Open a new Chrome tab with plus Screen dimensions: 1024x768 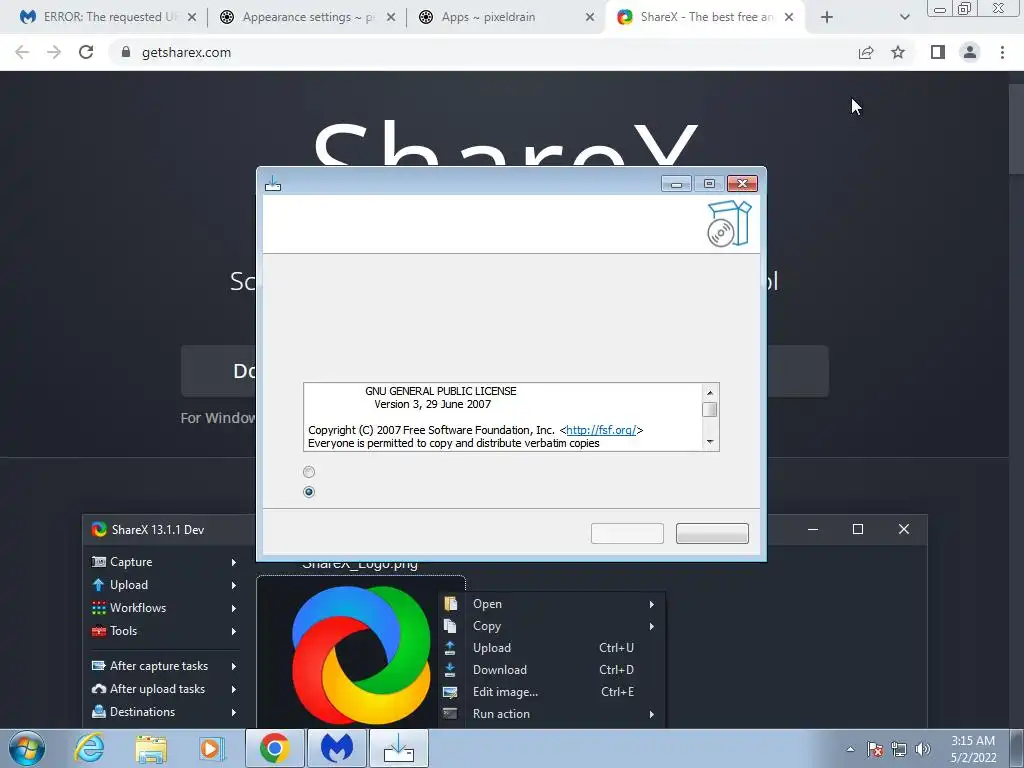[827, 17]
